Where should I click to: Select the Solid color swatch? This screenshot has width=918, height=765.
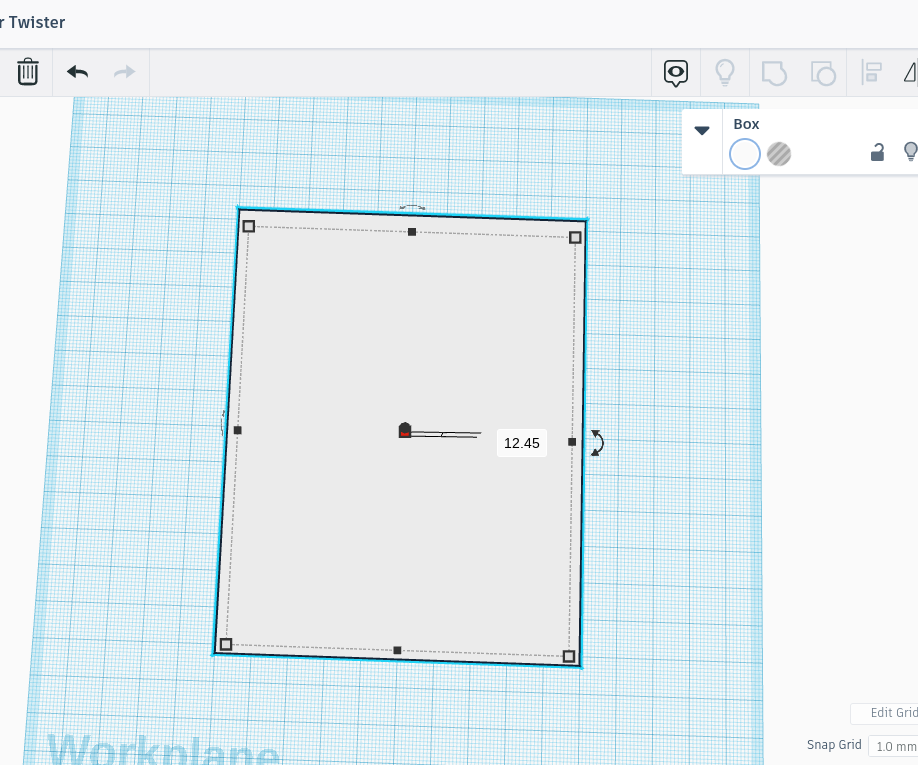coord(745,154)
